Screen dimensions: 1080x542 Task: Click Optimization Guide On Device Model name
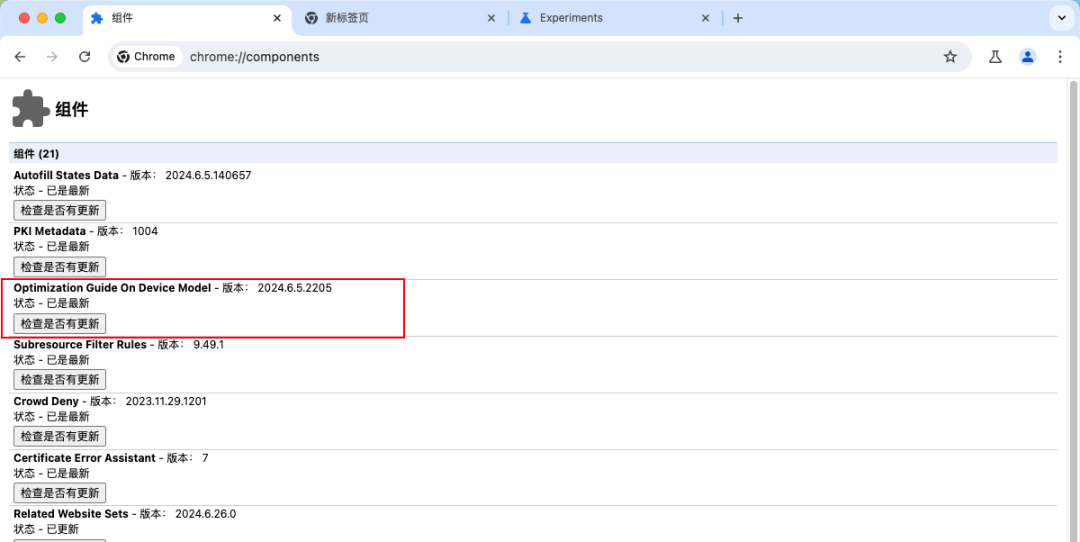point(112,288)
